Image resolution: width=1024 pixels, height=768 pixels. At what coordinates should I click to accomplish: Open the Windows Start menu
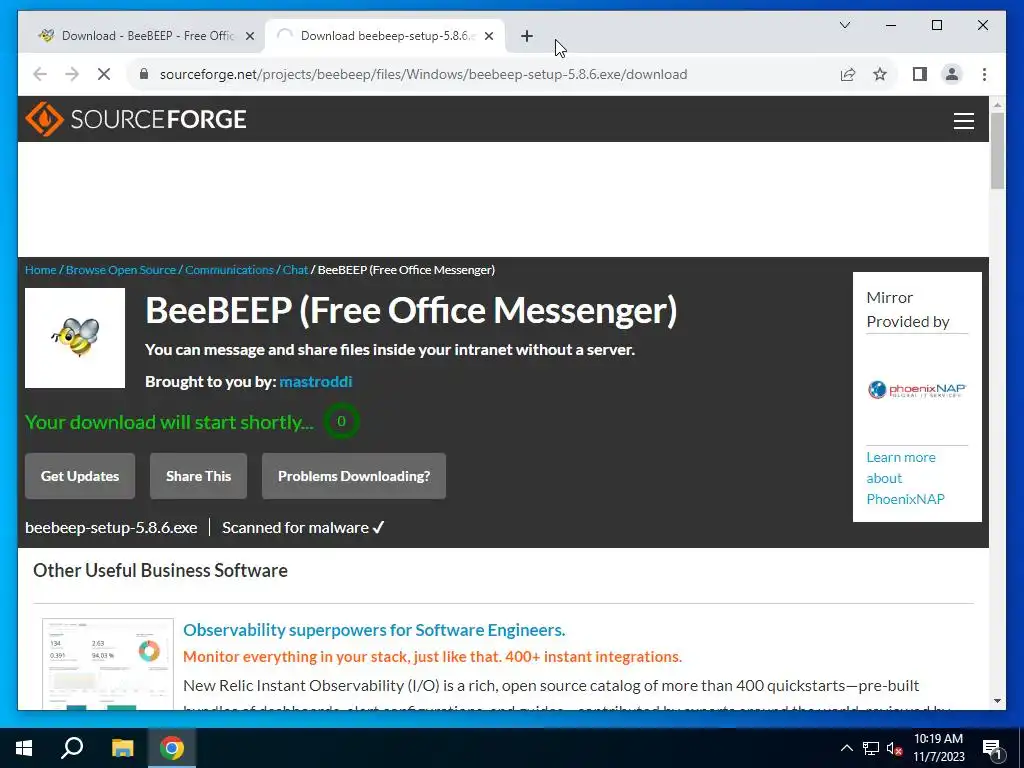pyautogui.click(x=24, y=748)
